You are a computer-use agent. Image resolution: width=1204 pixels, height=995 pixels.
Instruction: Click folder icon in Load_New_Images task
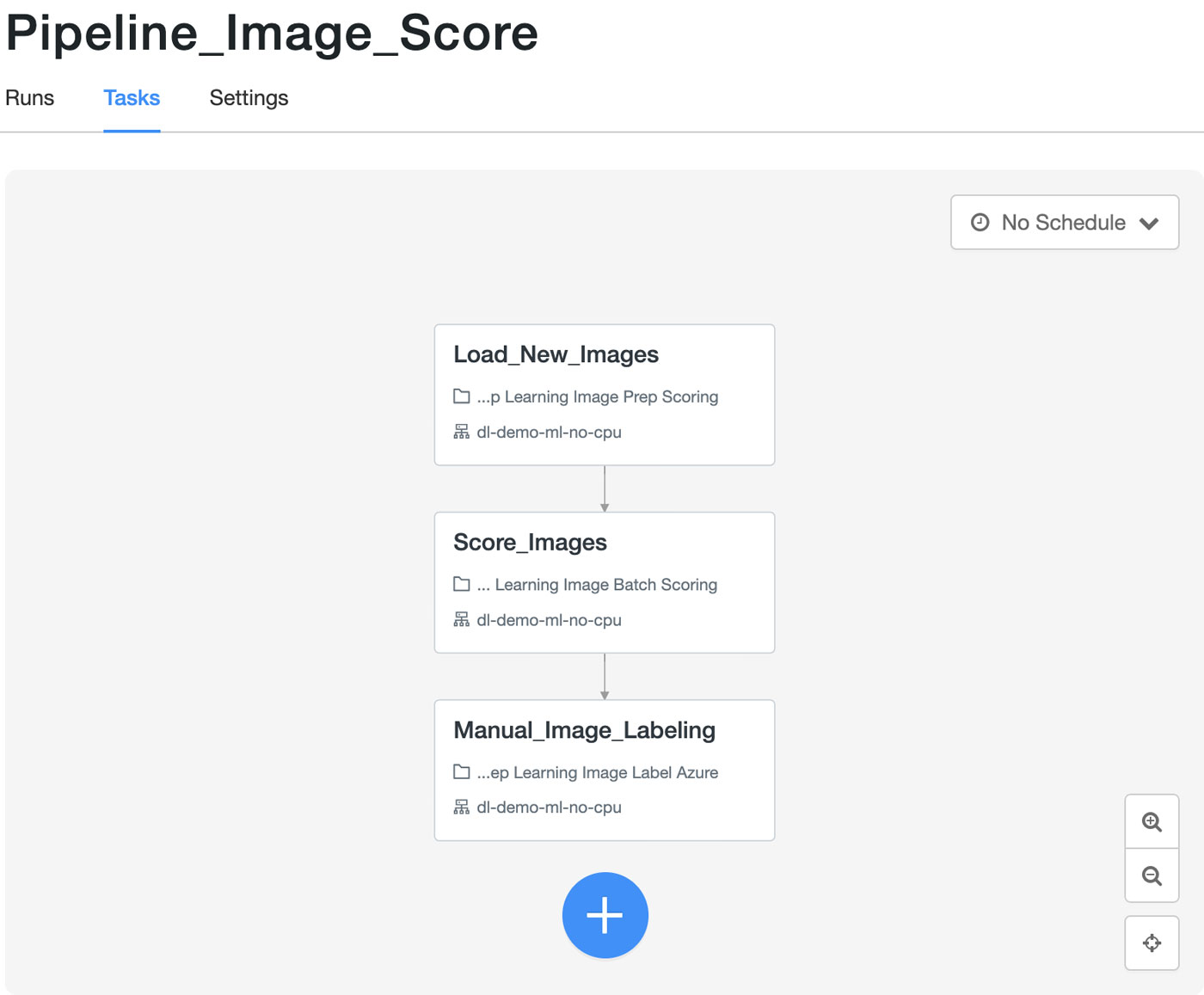pyautogui.click(x=462, y=396)
